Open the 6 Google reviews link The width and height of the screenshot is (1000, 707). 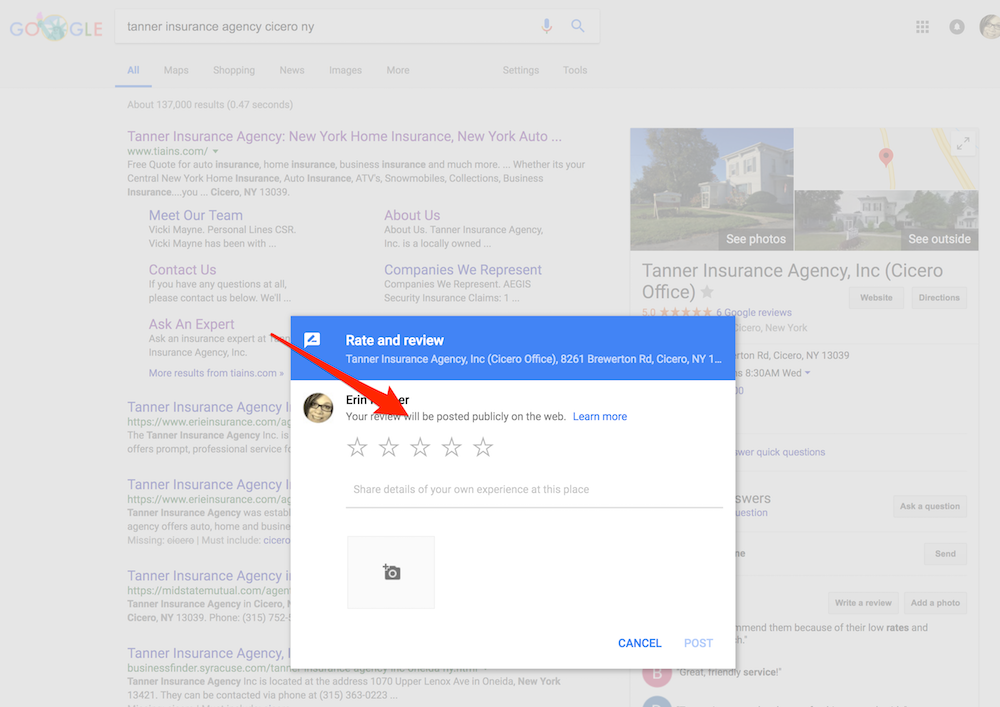754,312
